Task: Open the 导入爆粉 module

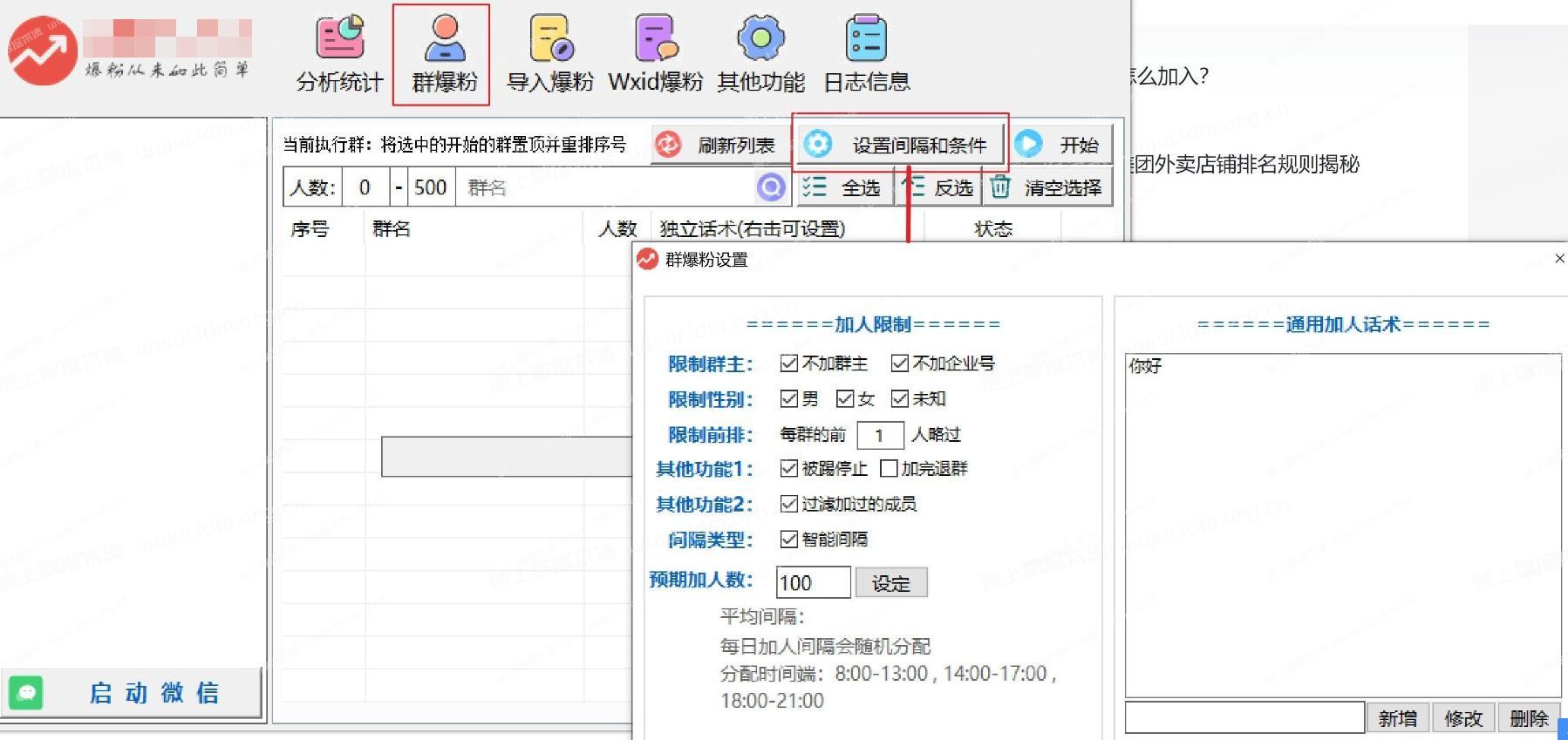Action: coord(550,54)
